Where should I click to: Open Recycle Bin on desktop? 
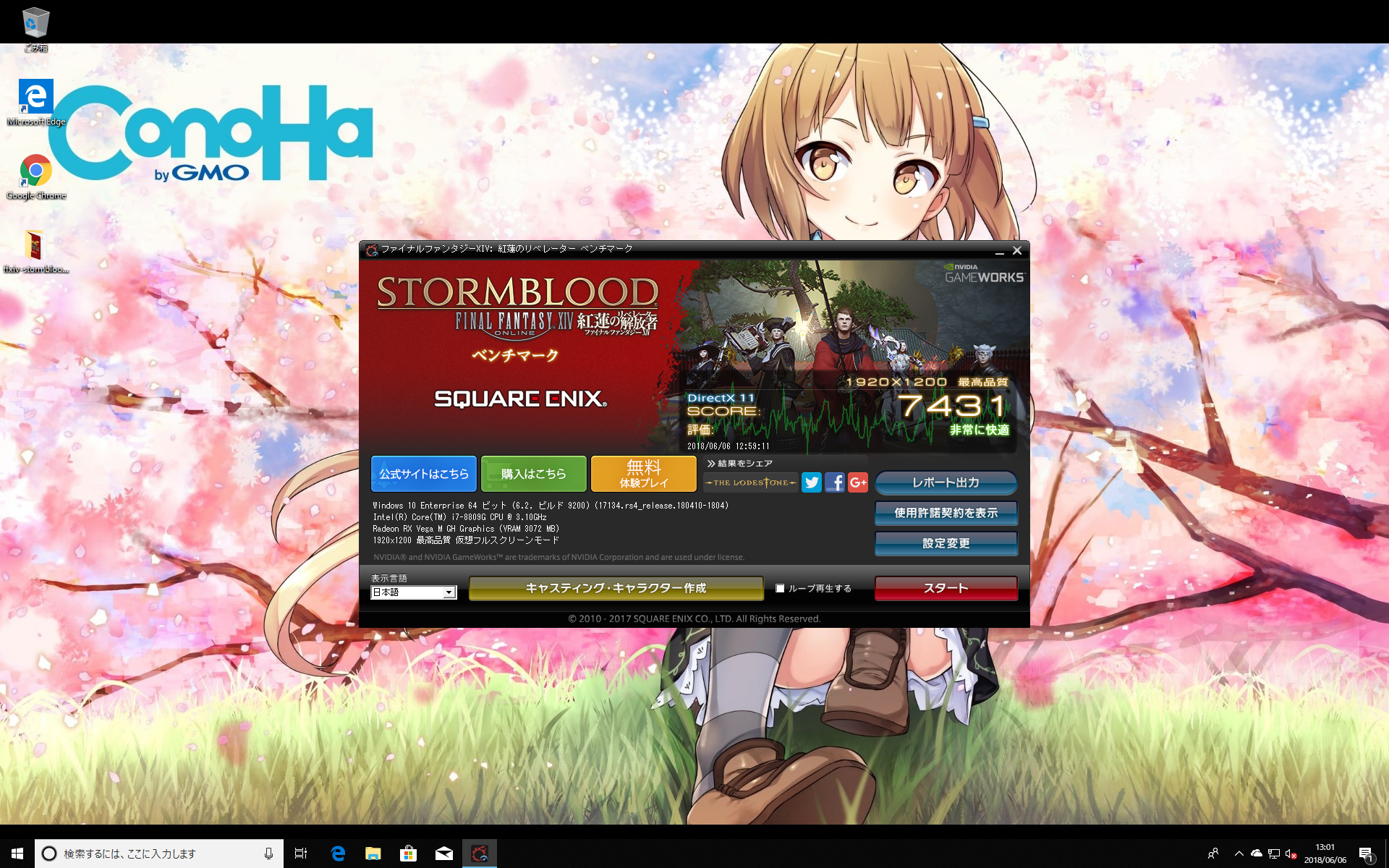35,23
